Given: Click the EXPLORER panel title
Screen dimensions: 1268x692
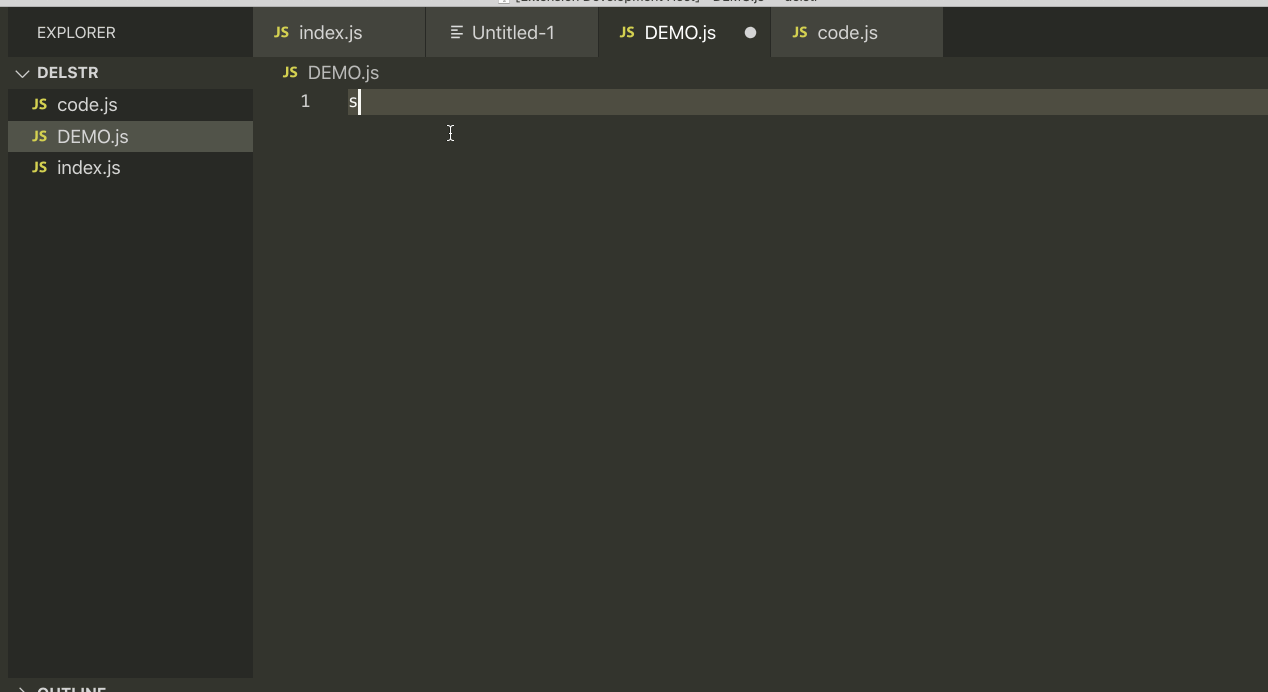Looking at the screenshot, I should [x=76, y=33].
